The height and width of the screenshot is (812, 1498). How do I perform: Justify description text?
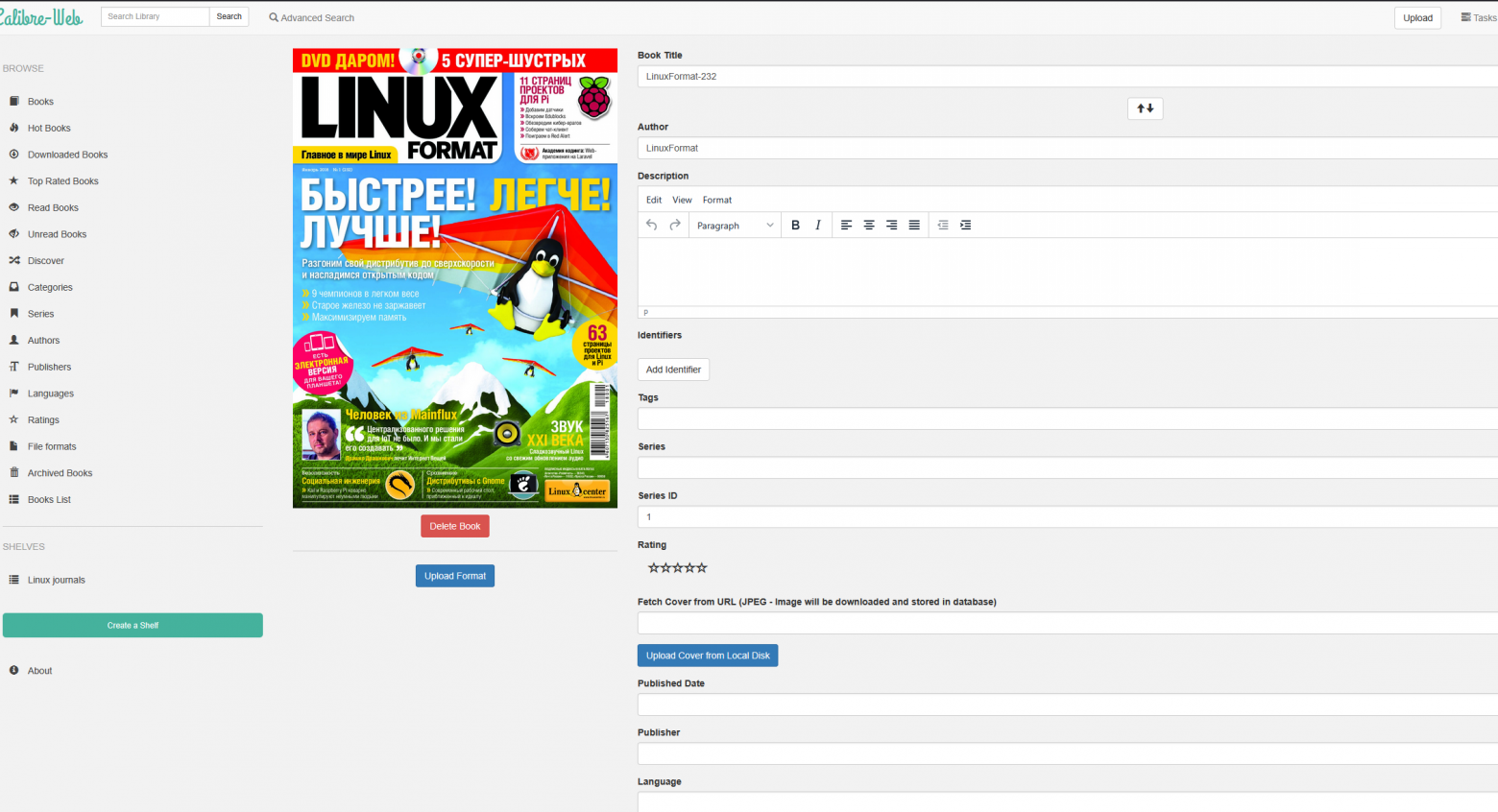pyautogui.click(x=914, y=225)
